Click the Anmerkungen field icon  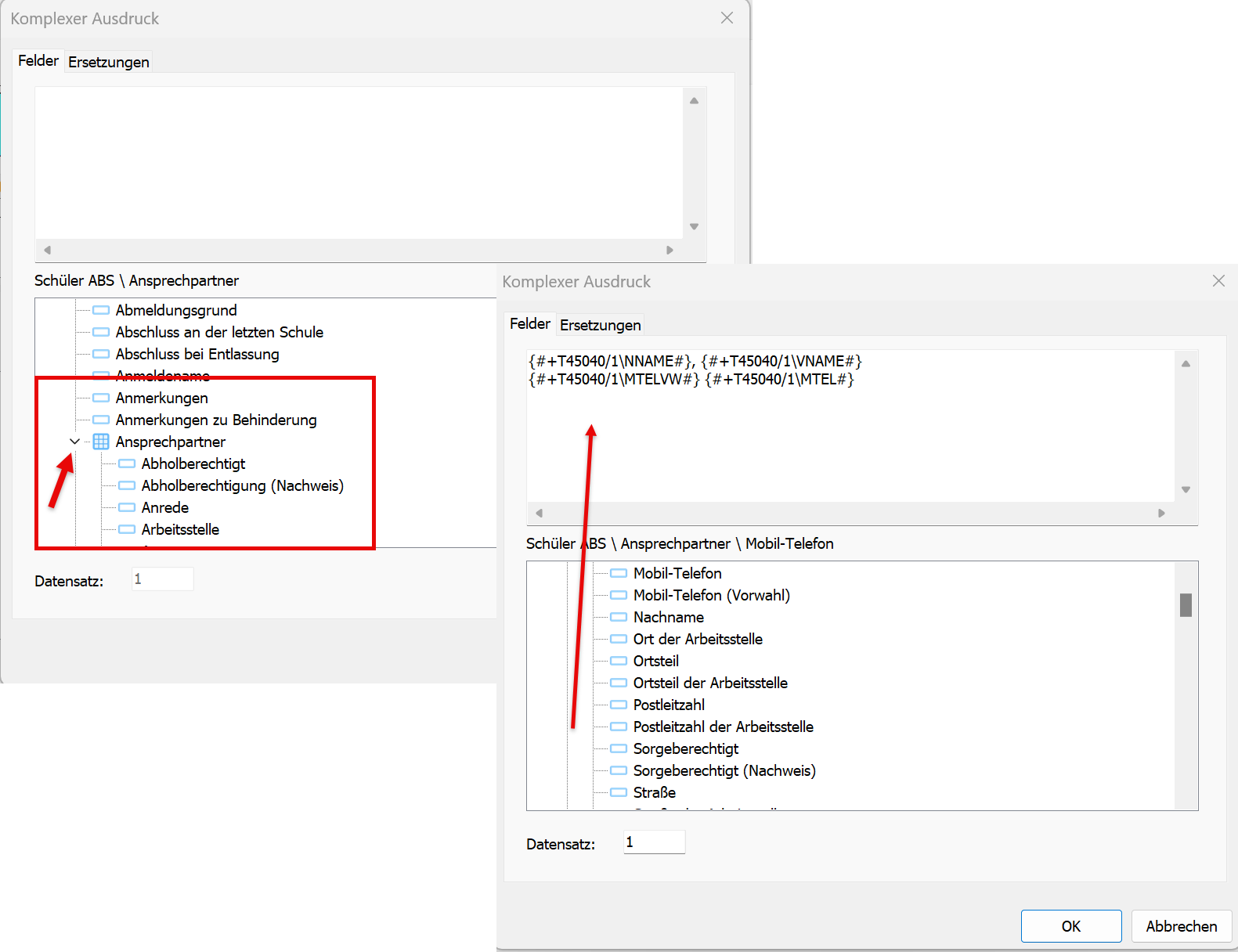[x=101, y=398]
